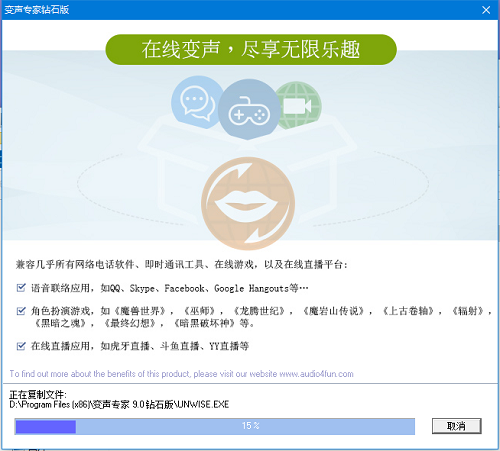Click the 取消 cancel button

pos(456,426)
